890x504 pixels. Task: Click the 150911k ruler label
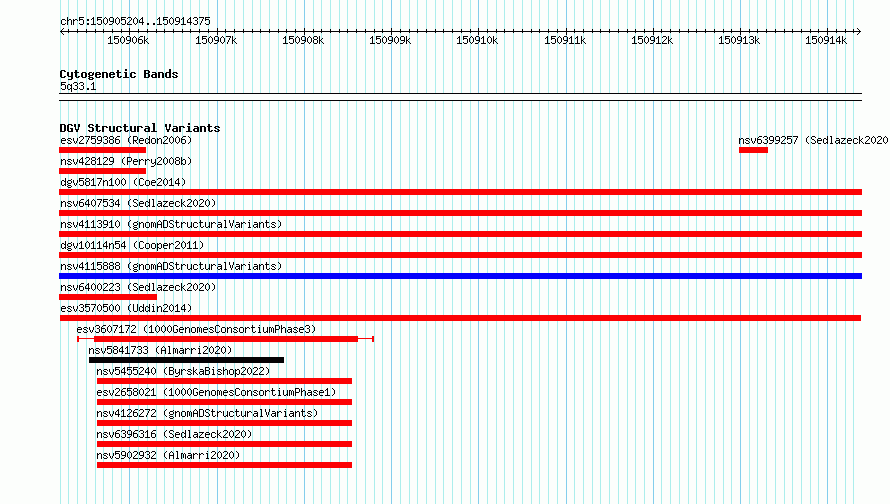coord(565,40)
